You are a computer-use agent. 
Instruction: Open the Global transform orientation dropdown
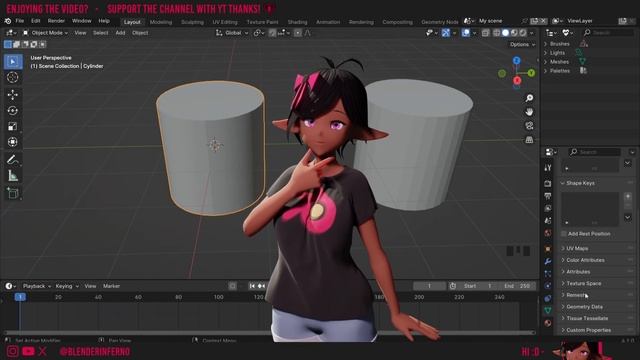pos(232,33)
